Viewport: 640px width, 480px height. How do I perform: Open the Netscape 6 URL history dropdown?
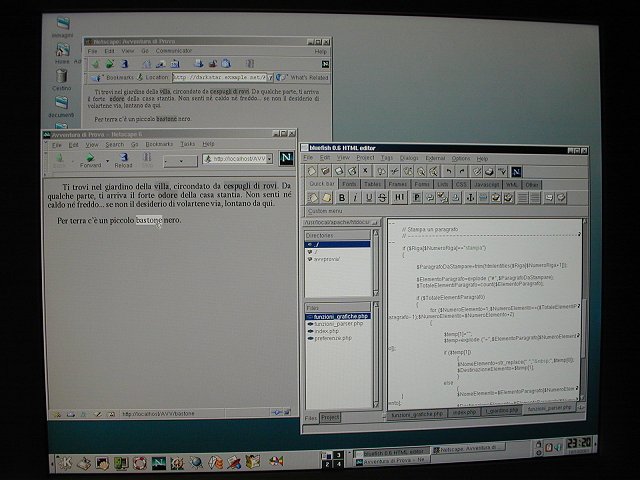[269, 159]
